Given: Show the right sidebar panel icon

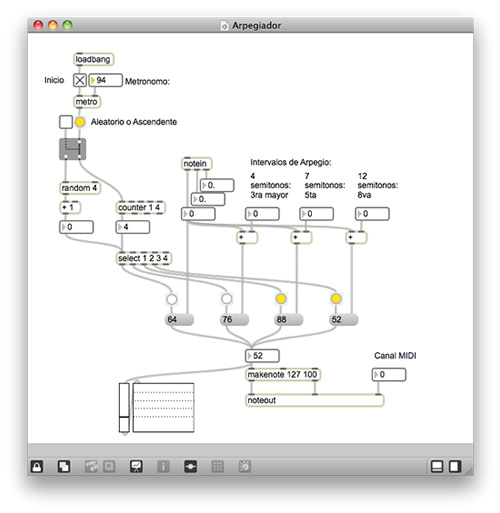Looking at the screenshot, I should click(x=455, y=466).
